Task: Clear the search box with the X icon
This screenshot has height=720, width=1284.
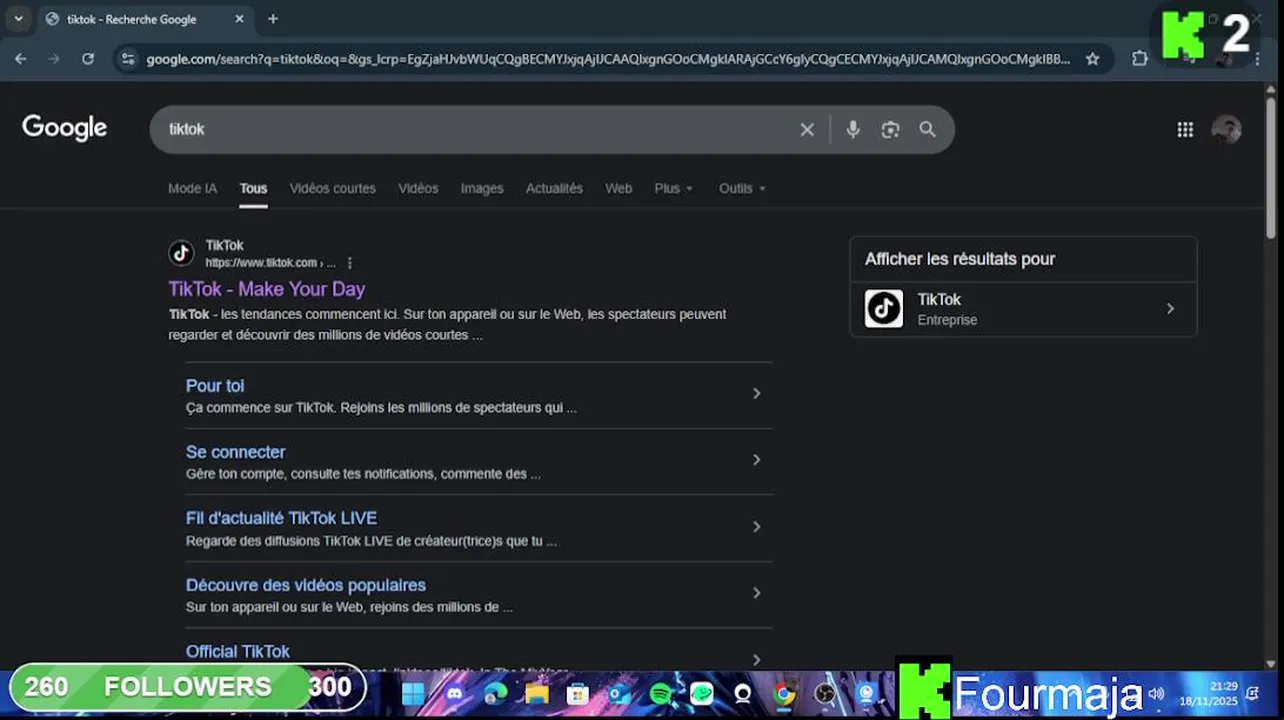Action: pos(807,129)
